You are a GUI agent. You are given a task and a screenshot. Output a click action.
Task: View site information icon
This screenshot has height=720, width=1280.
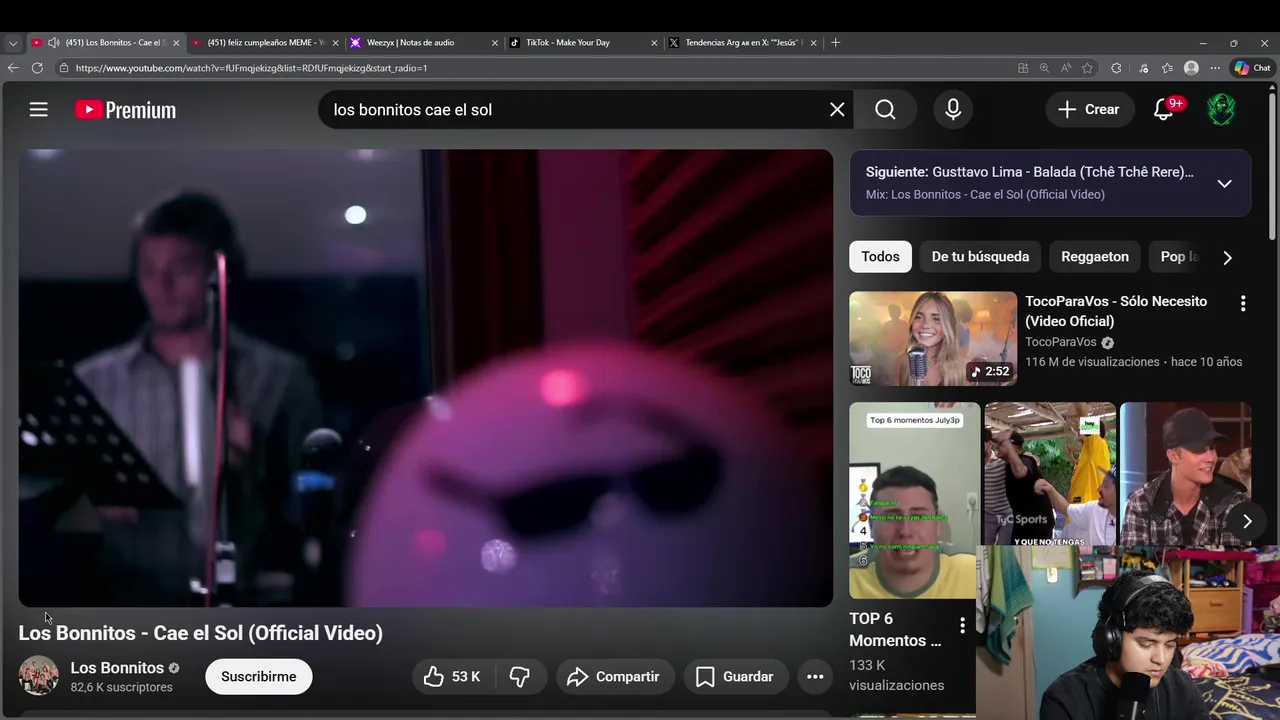click(x=64, y=68)
